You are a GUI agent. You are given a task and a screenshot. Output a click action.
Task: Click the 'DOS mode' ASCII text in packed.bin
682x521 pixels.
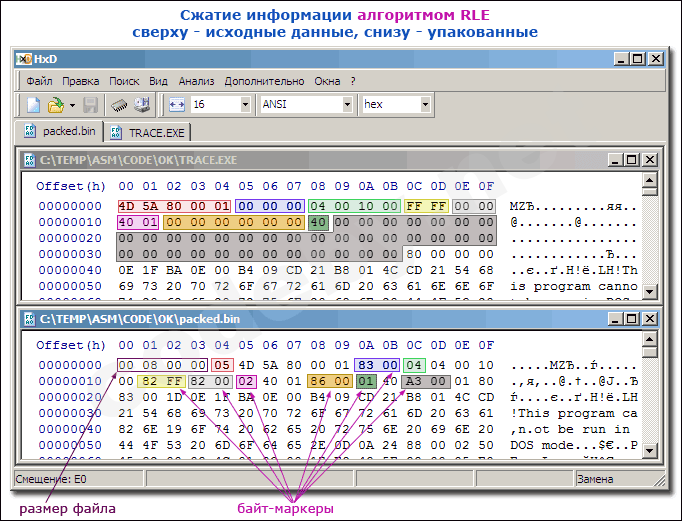(x=542, y=446)
